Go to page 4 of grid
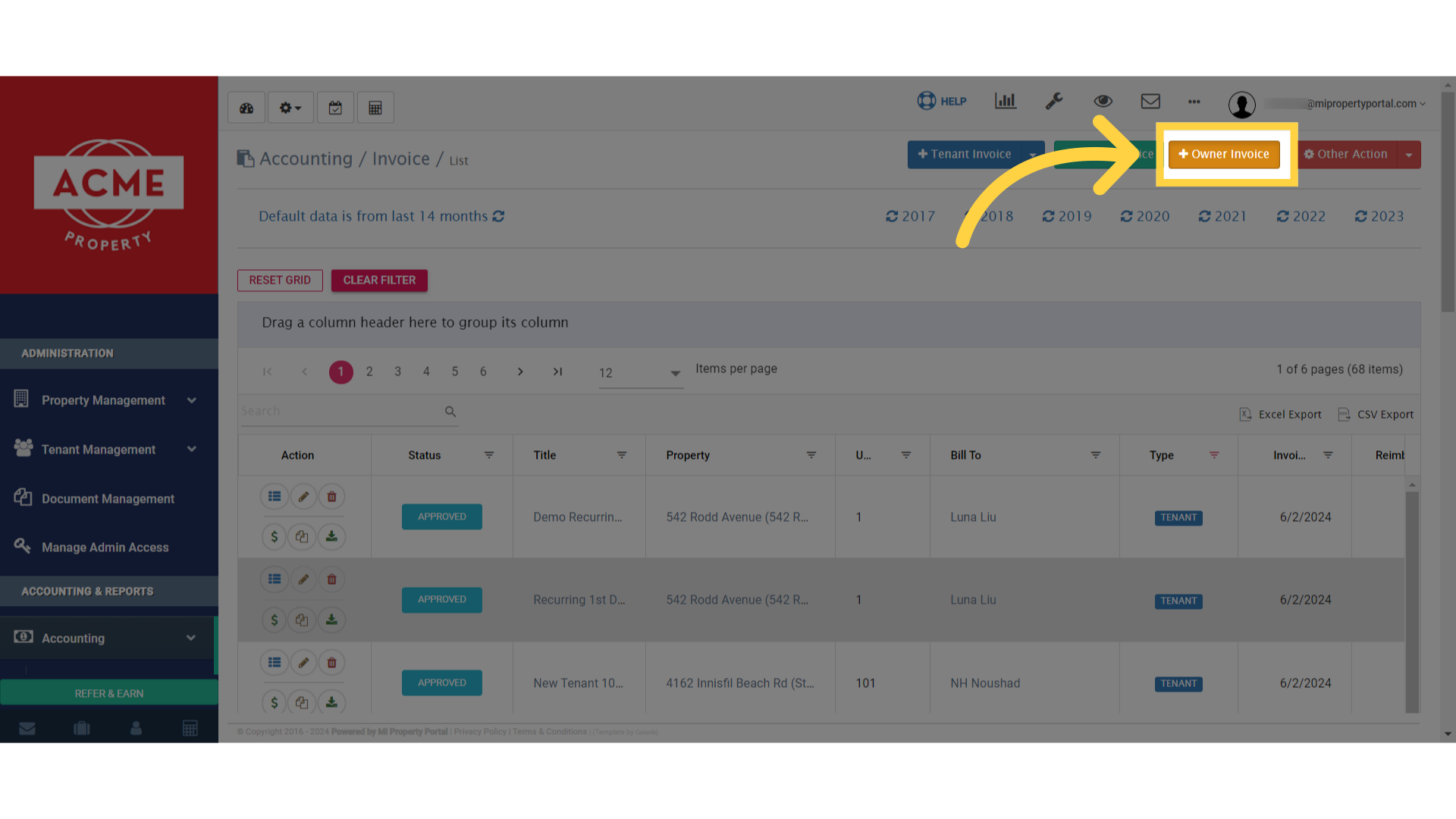Viewport: 1456px width, 819px height. pyautogui.click(x=426, y=372)
